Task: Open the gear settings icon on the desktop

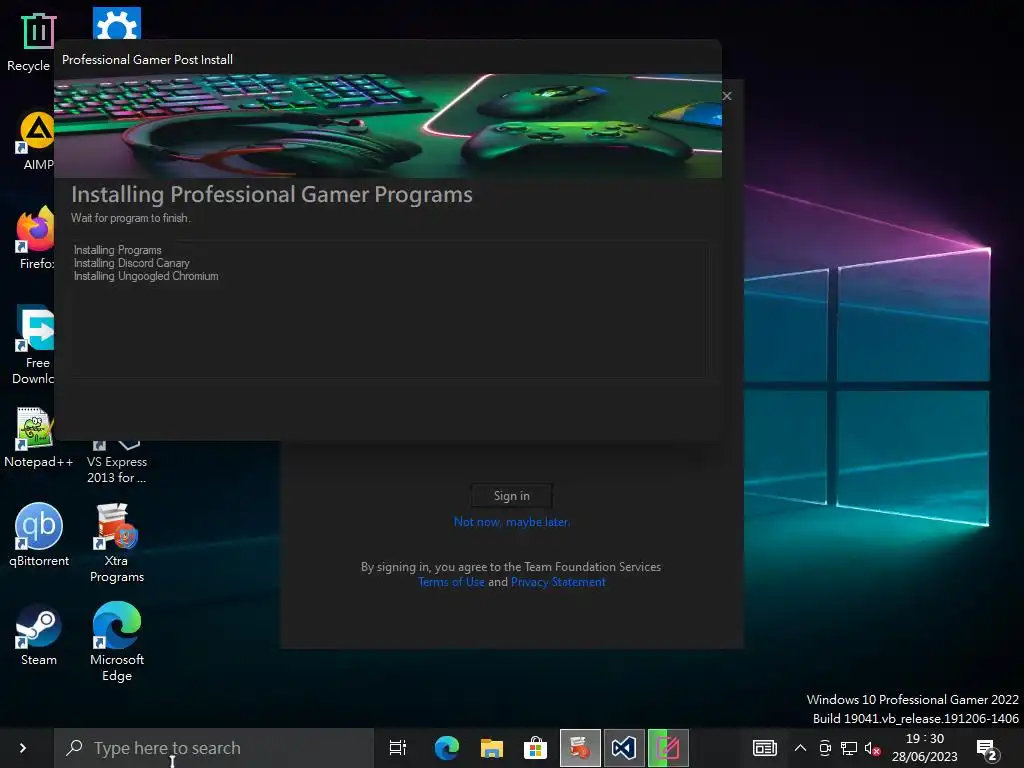Action: [x=117, y=24]
